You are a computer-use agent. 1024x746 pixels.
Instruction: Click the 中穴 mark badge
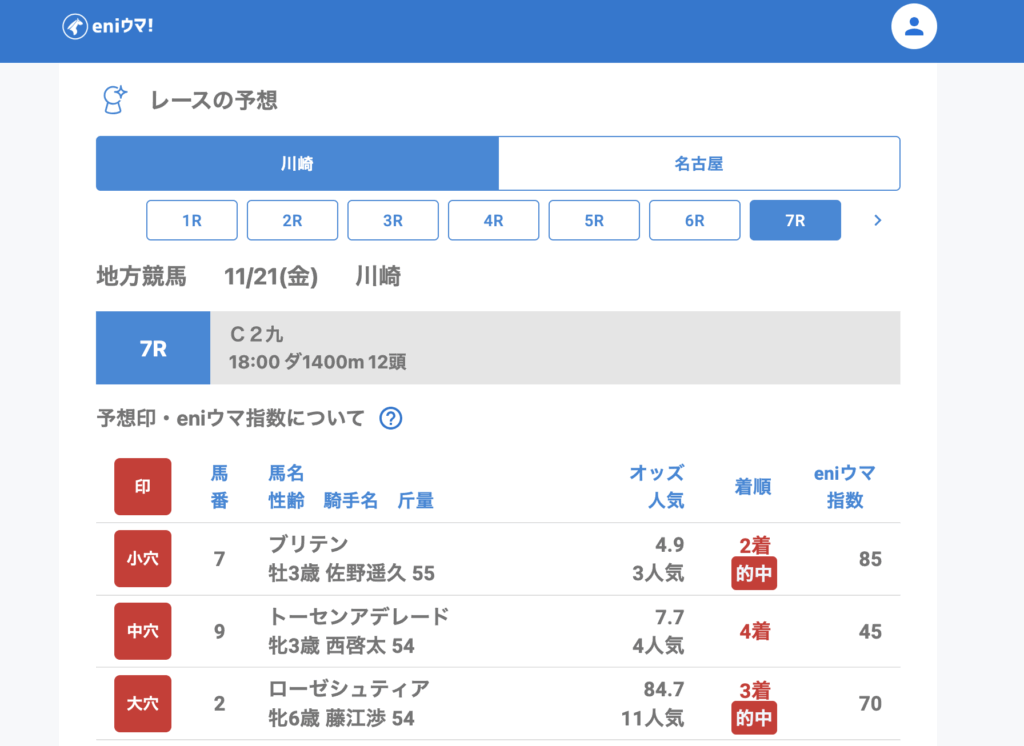coord(142,631)
